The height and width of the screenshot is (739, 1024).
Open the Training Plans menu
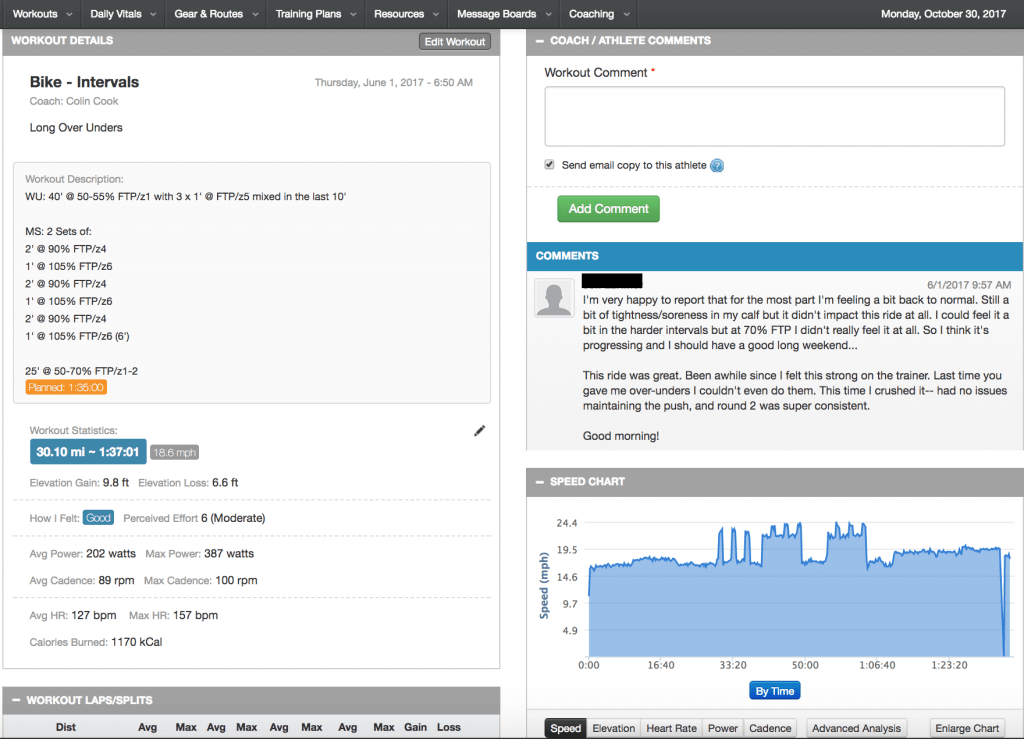pyautogui.click(x=313, y=14)
